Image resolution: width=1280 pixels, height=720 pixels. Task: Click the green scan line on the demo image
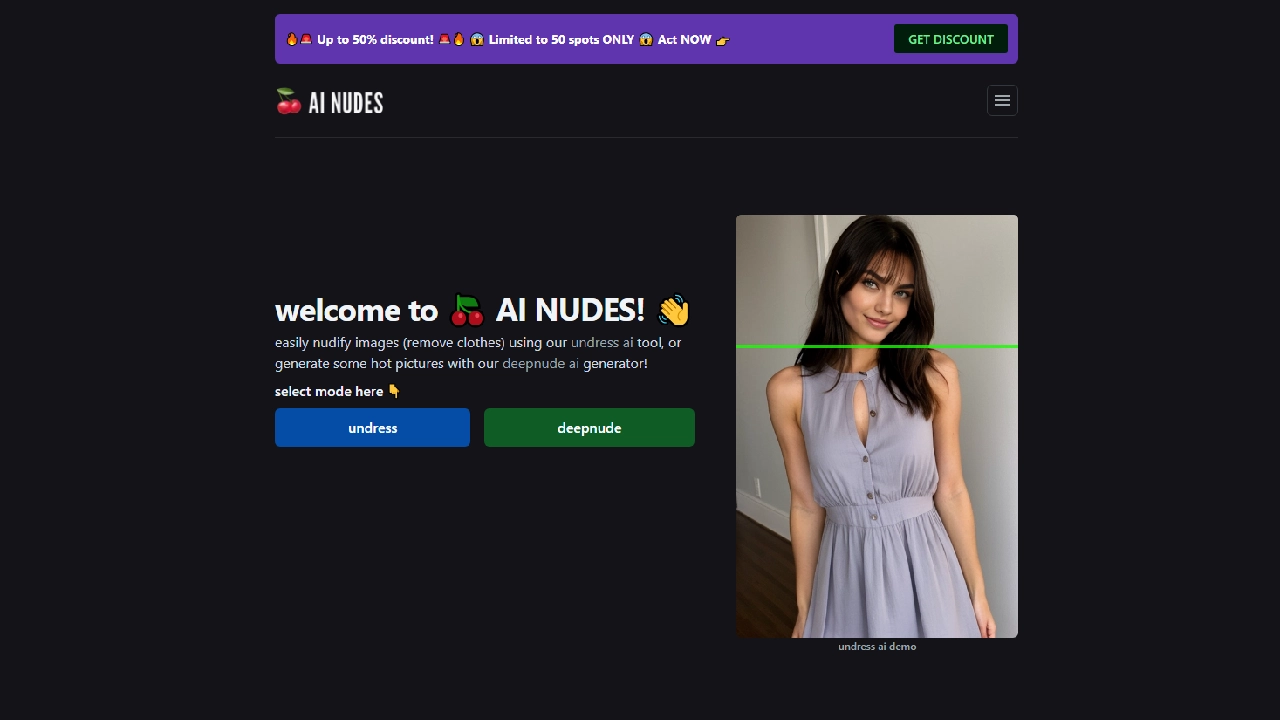[x=877, y=346]
